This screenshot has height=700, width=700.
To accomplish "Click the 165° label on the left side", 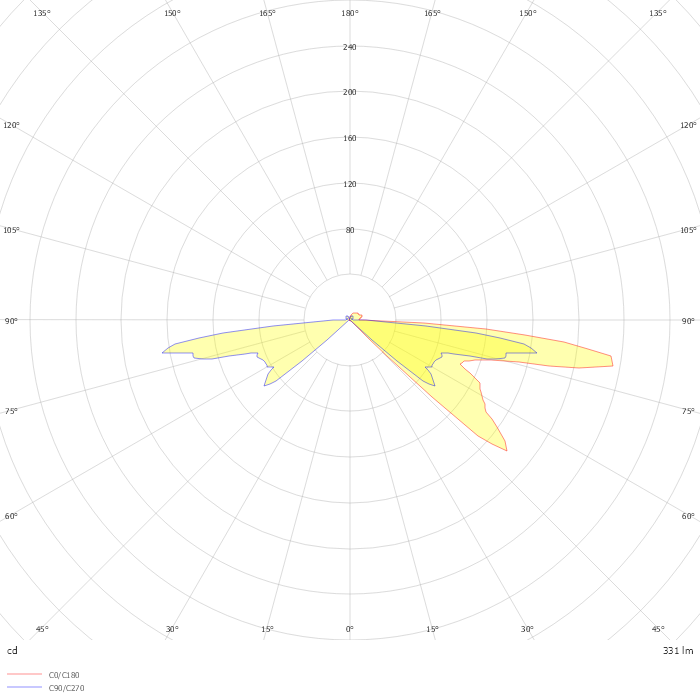I will pyautogui.click(x=267, y=13).
